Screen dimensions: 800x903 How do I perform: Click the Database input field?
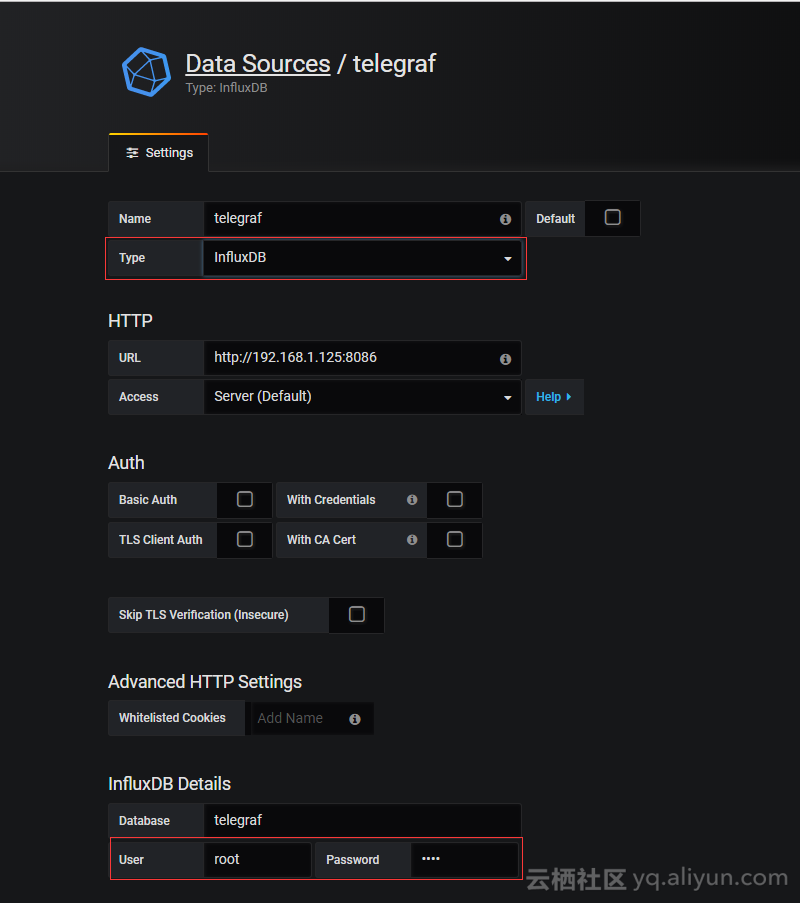(x=362, y=820)
